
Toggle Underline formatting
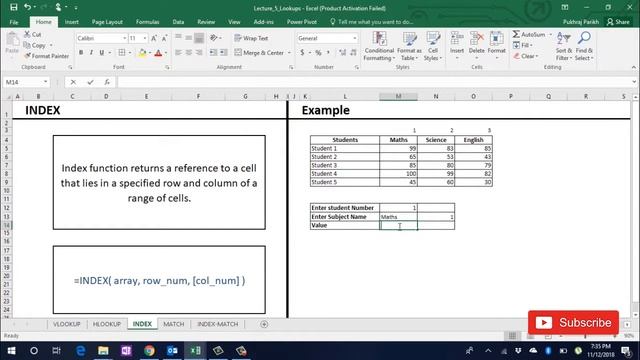tap(101, 52)
